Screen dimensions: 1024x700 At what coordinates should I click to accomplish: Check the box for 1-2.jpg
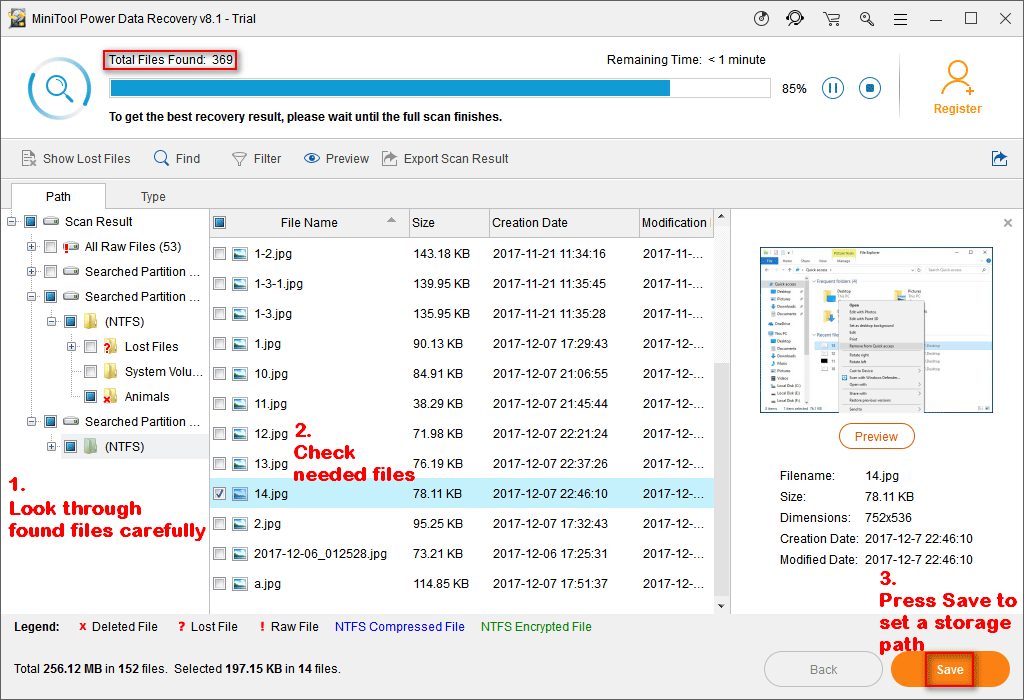tap(219, 254)
